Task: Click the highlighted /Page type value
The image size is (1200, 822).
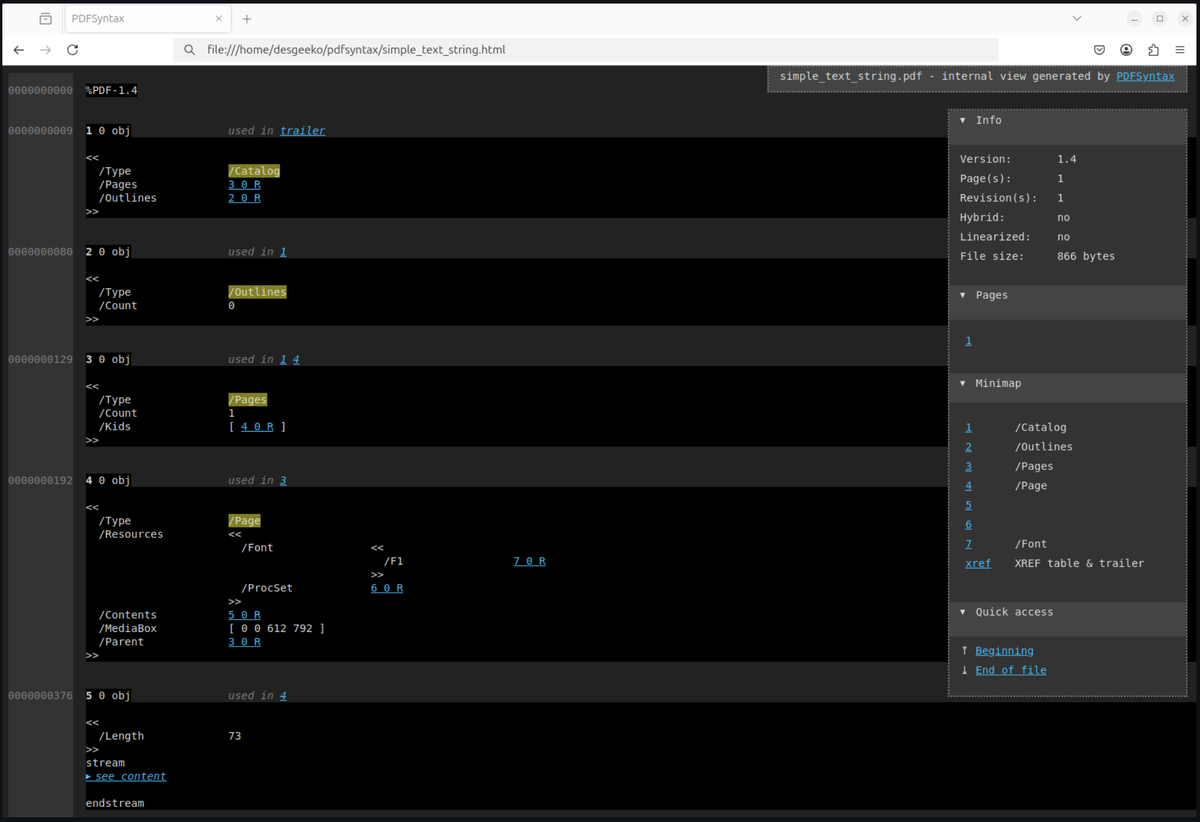Action: click(x=244, y=521)
